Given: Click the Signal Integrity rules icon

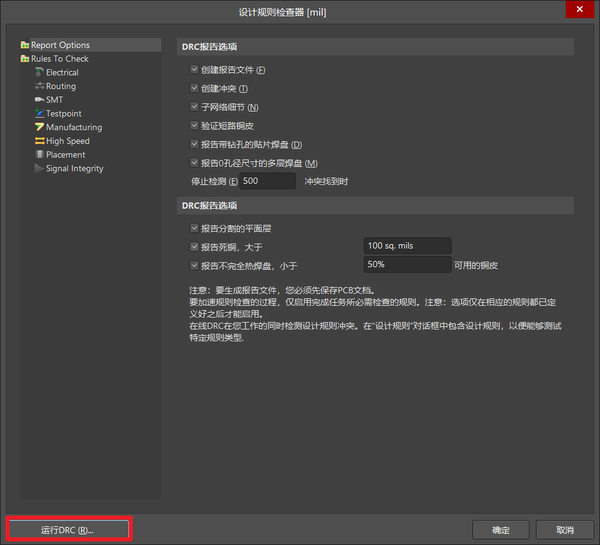Looking at the screenshot, I should tap(39, 168).
